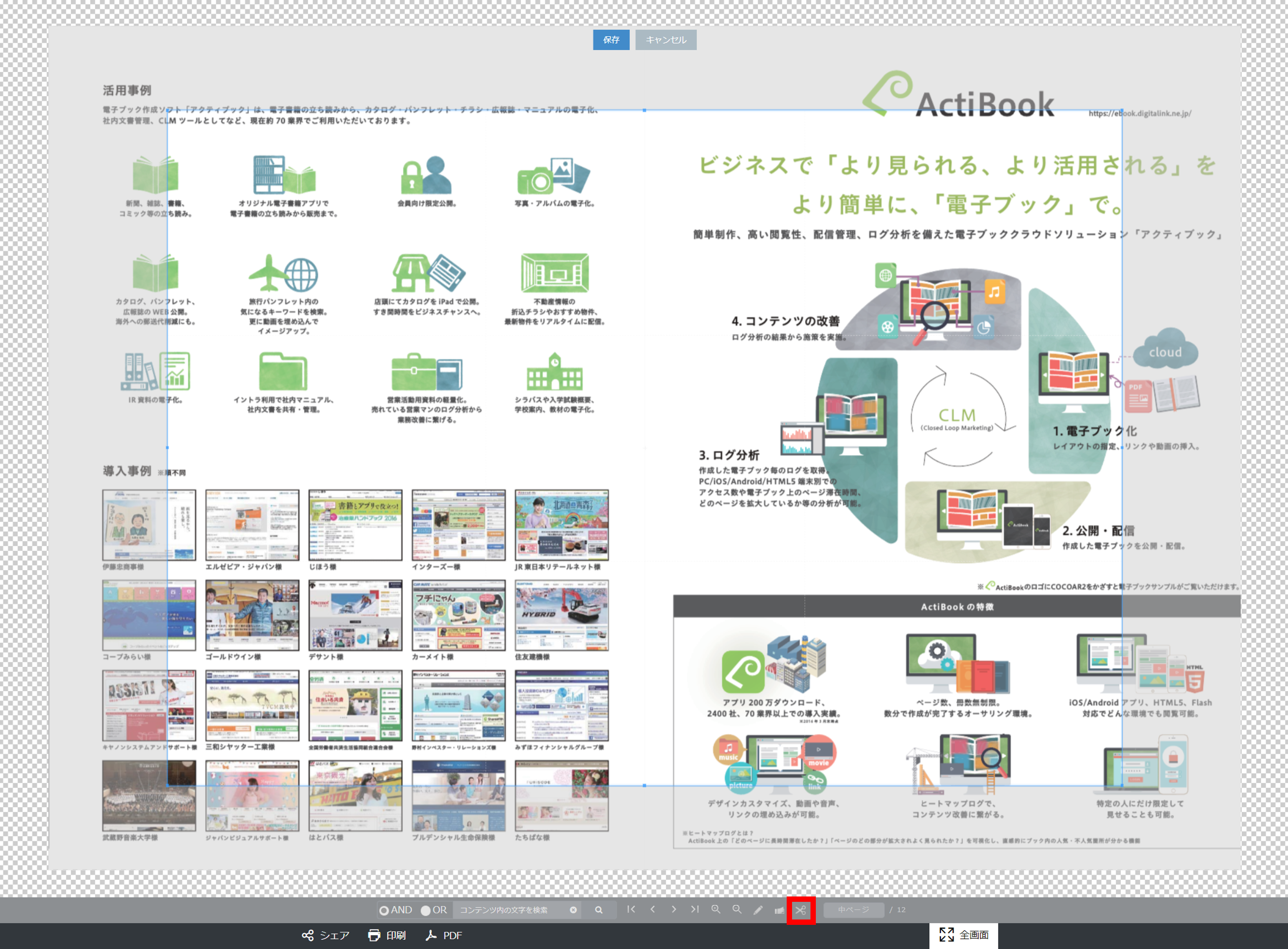Screen dimensions: 1288x949
Task: Select the eraser tool icon
Action: coord(779,910)
